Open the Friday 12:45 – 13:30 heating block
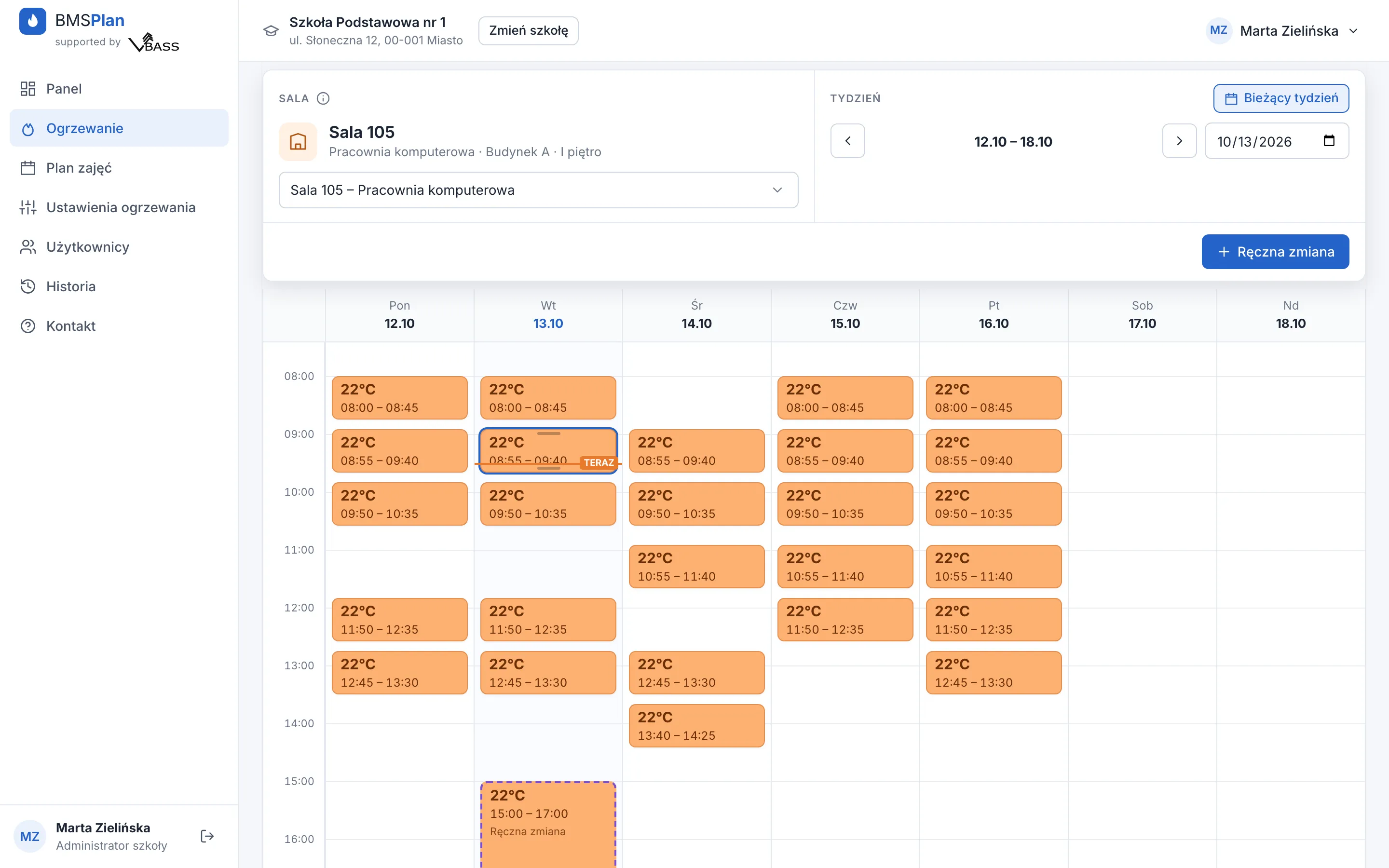The width and height of the screenshot is (1389, 868). pyautogui.click(x=994, y=673)
